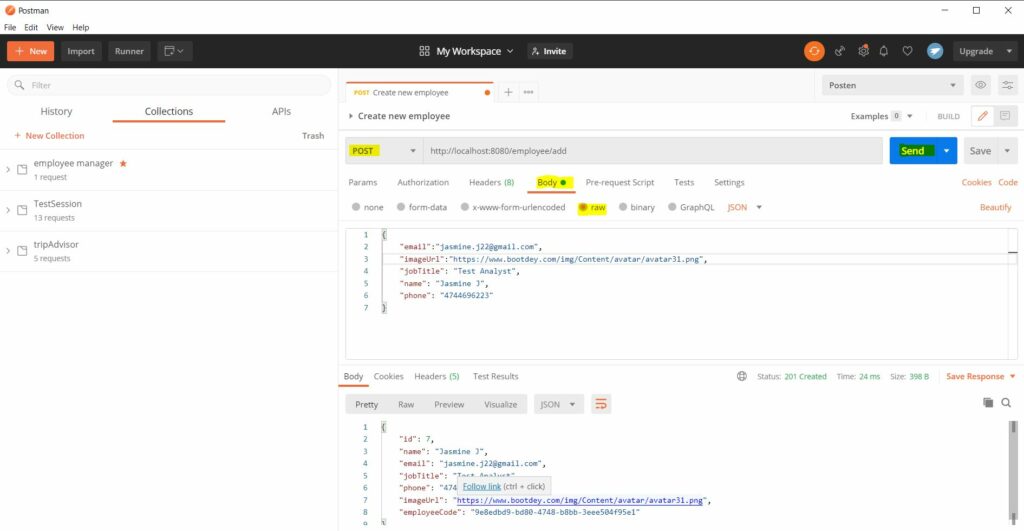This screenshot has width=1024, height=531.
Task: Expand the Create new employee description
Action: click(351, 116)
